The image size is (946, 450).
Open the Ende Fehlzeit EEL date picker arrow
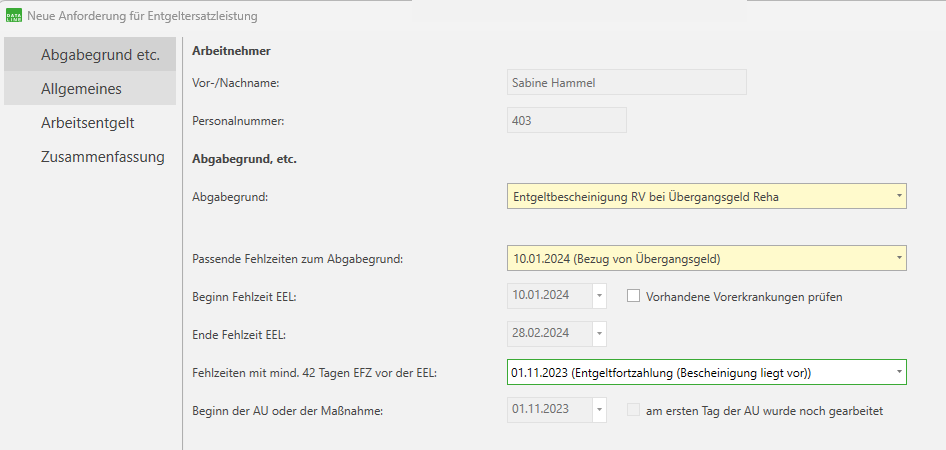coord(599,334)
